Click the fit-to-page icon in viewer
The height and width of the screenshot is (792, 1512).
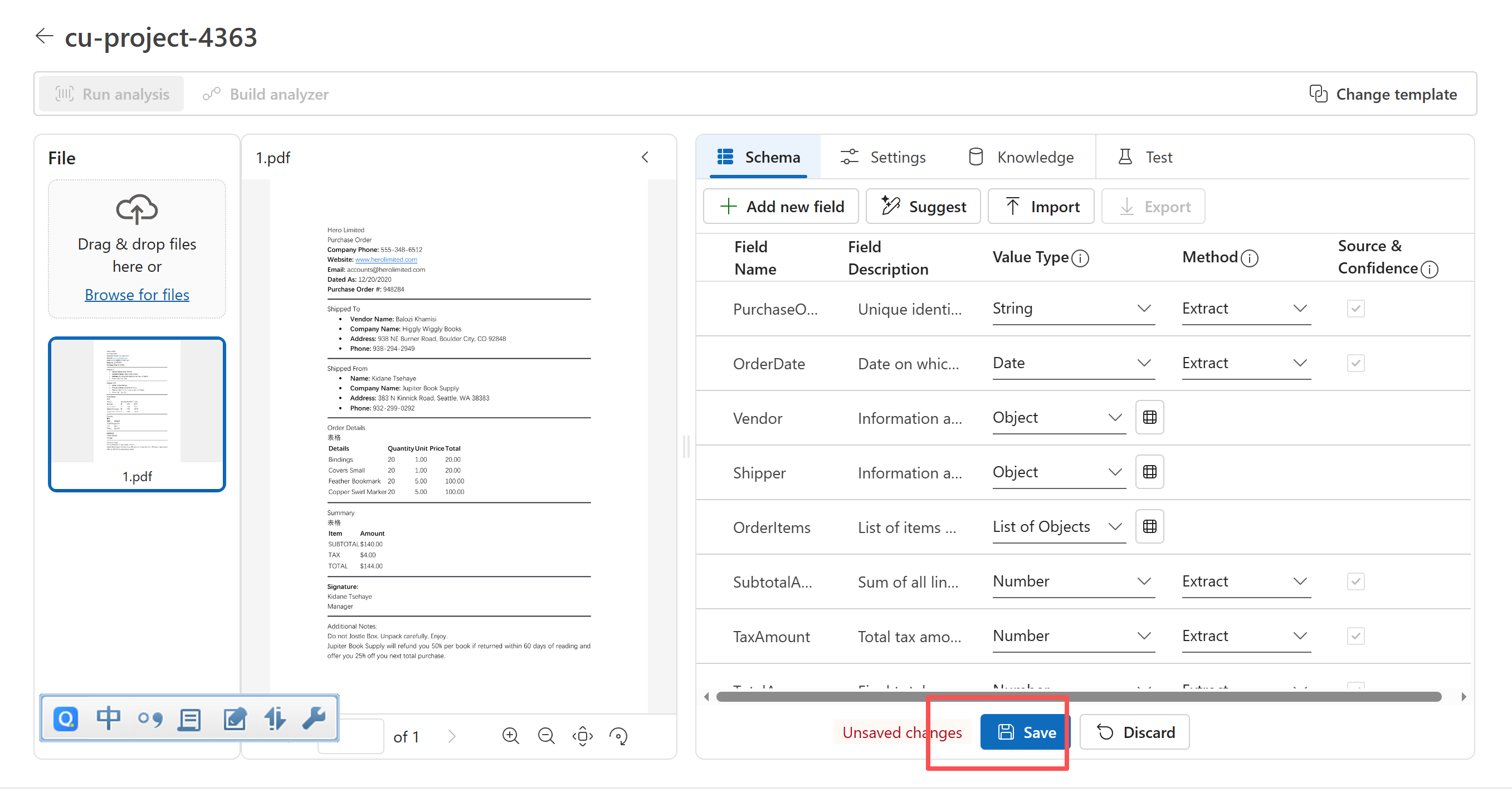[582, 736]
